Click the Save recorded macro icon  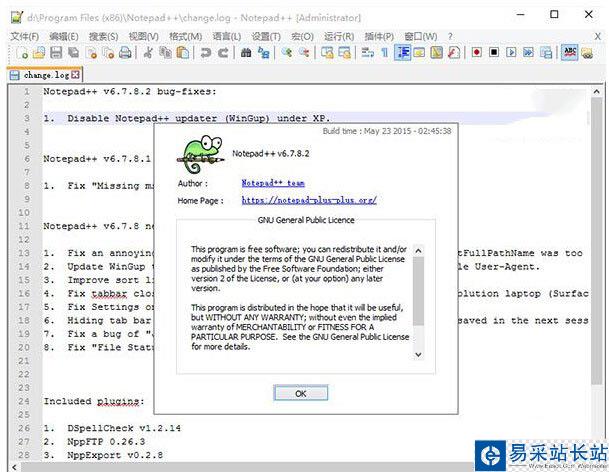pyautogui.click(x=546, y=52)
